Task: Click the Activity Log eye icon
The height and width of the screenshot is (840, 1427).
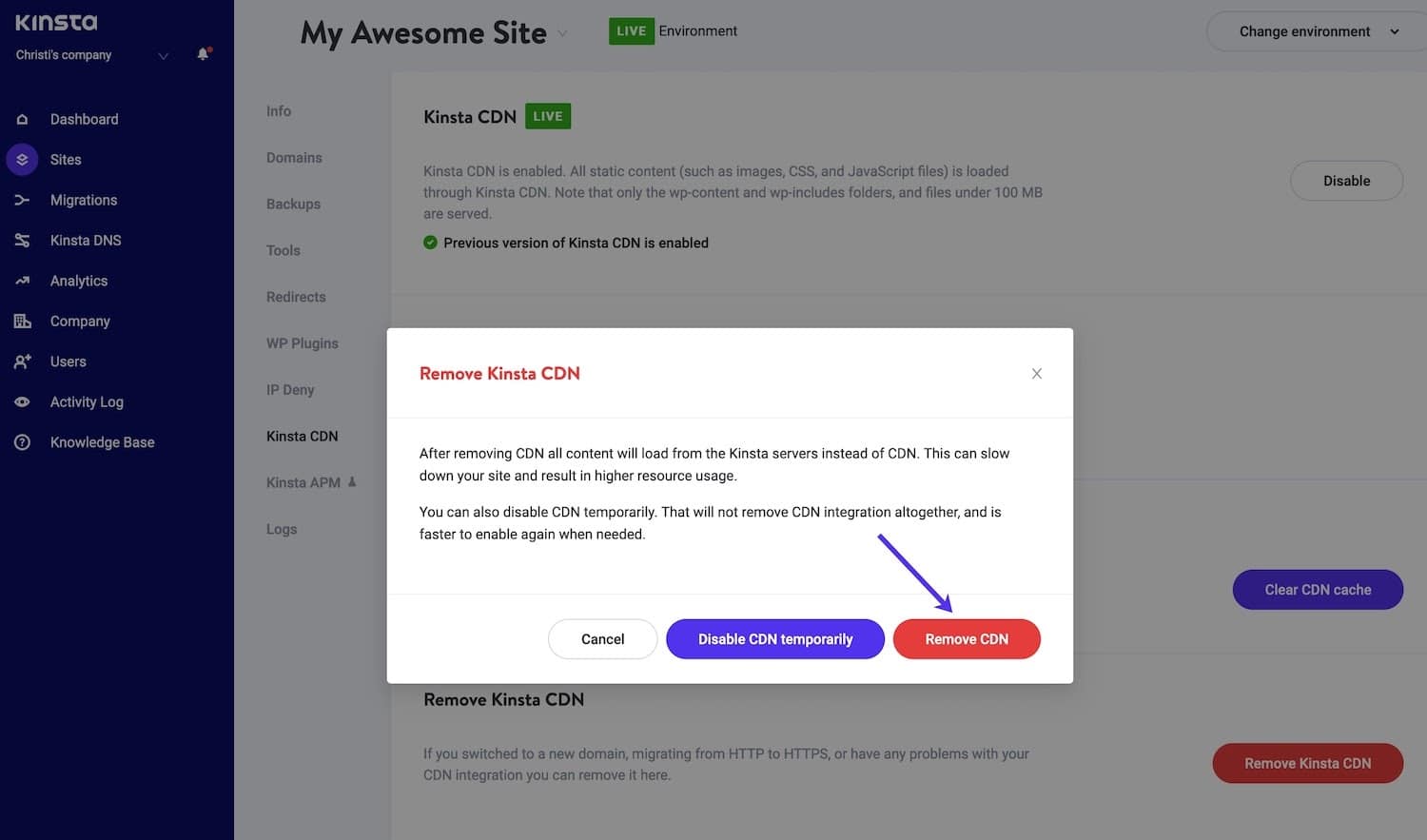Action: tap(22, 401)
